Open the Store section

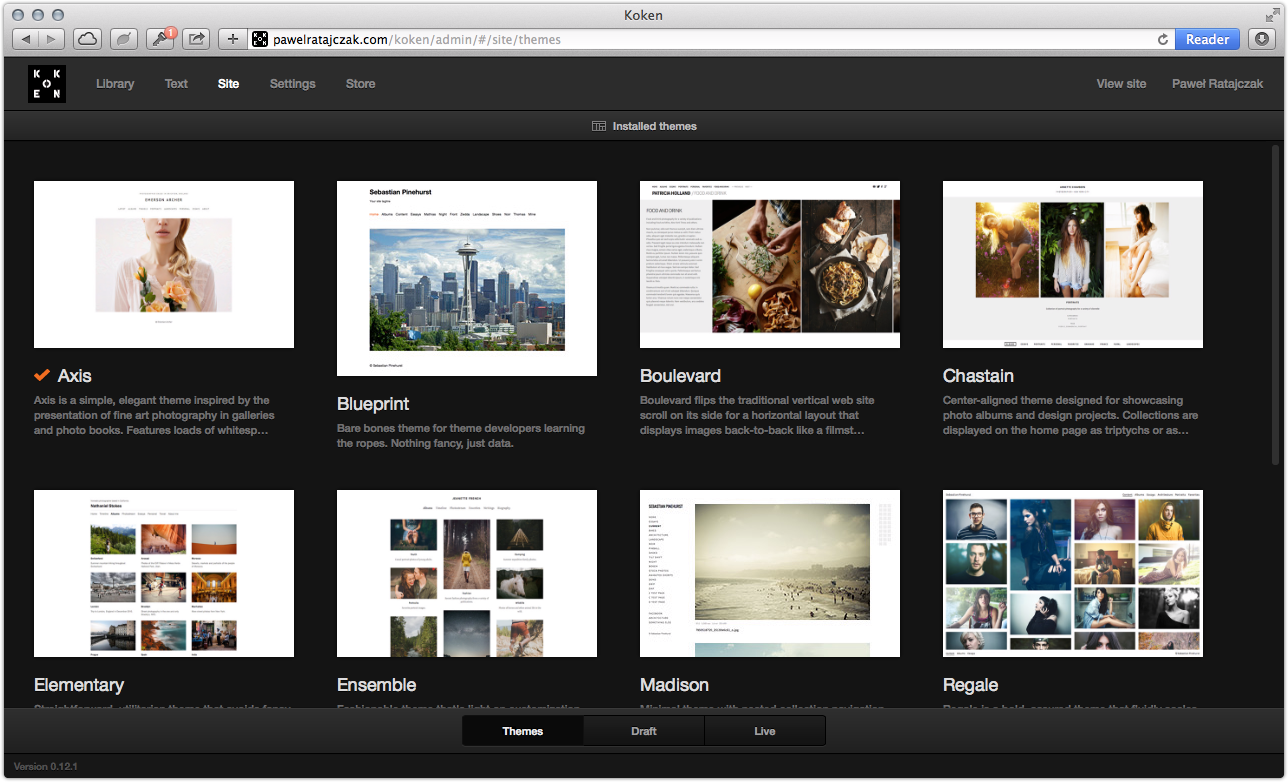pos(360,84)
